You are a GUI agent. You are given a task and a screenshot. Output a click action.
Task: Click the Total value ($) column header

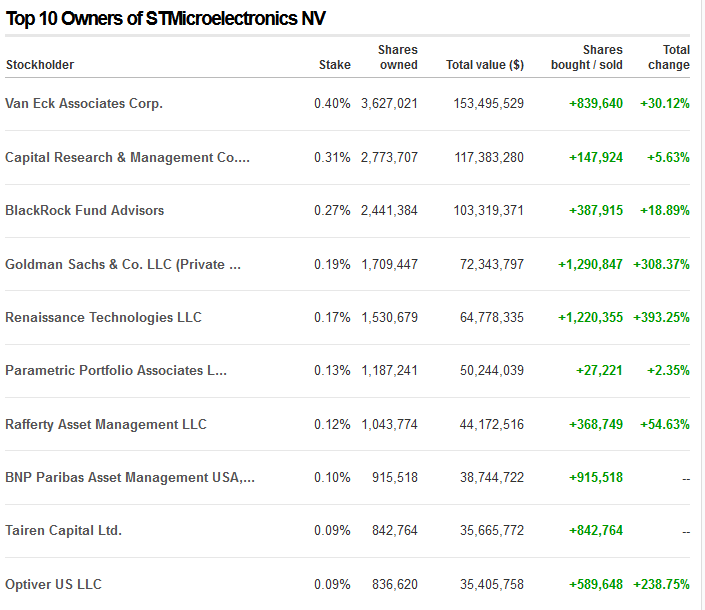485,65
